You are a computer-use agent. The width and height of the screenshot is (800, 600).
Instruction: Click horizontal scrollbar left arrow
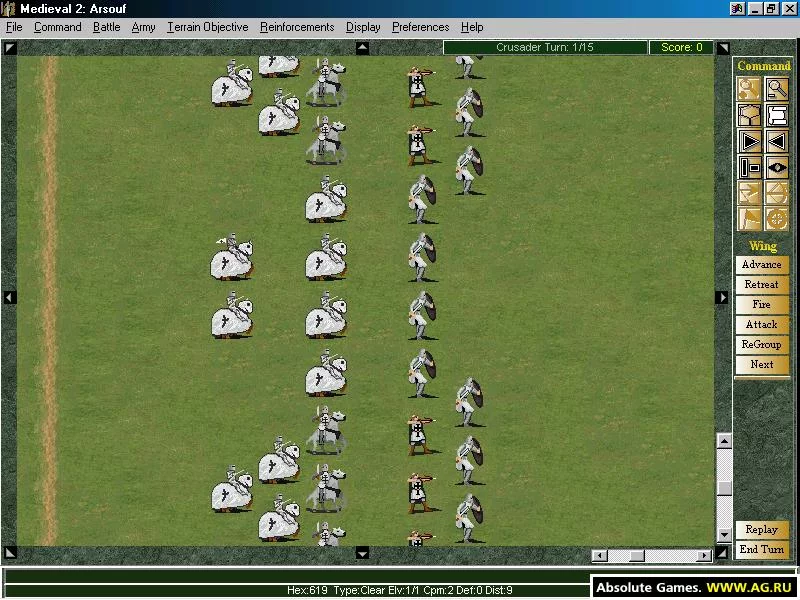click(x=599, y=555)
